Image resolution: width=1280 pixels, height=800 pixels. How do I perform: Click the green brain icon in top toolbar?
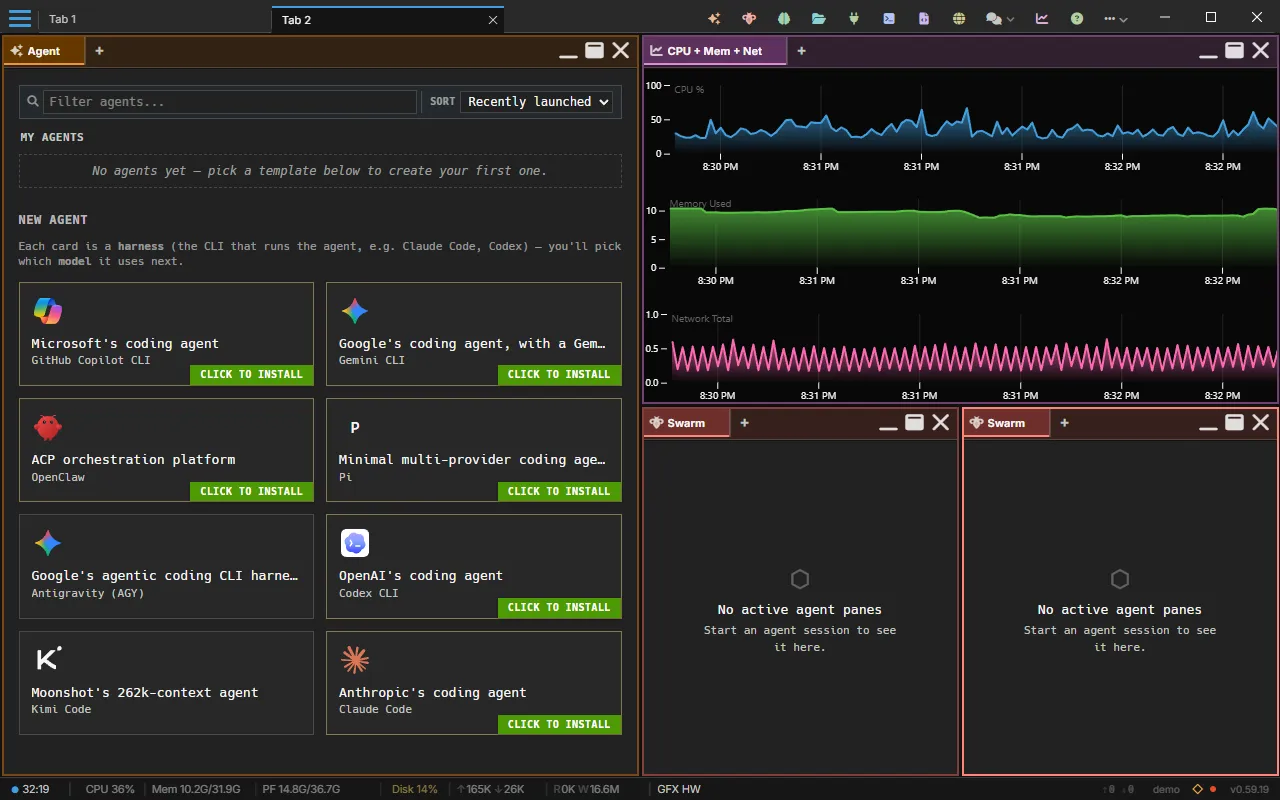point(784,18)
